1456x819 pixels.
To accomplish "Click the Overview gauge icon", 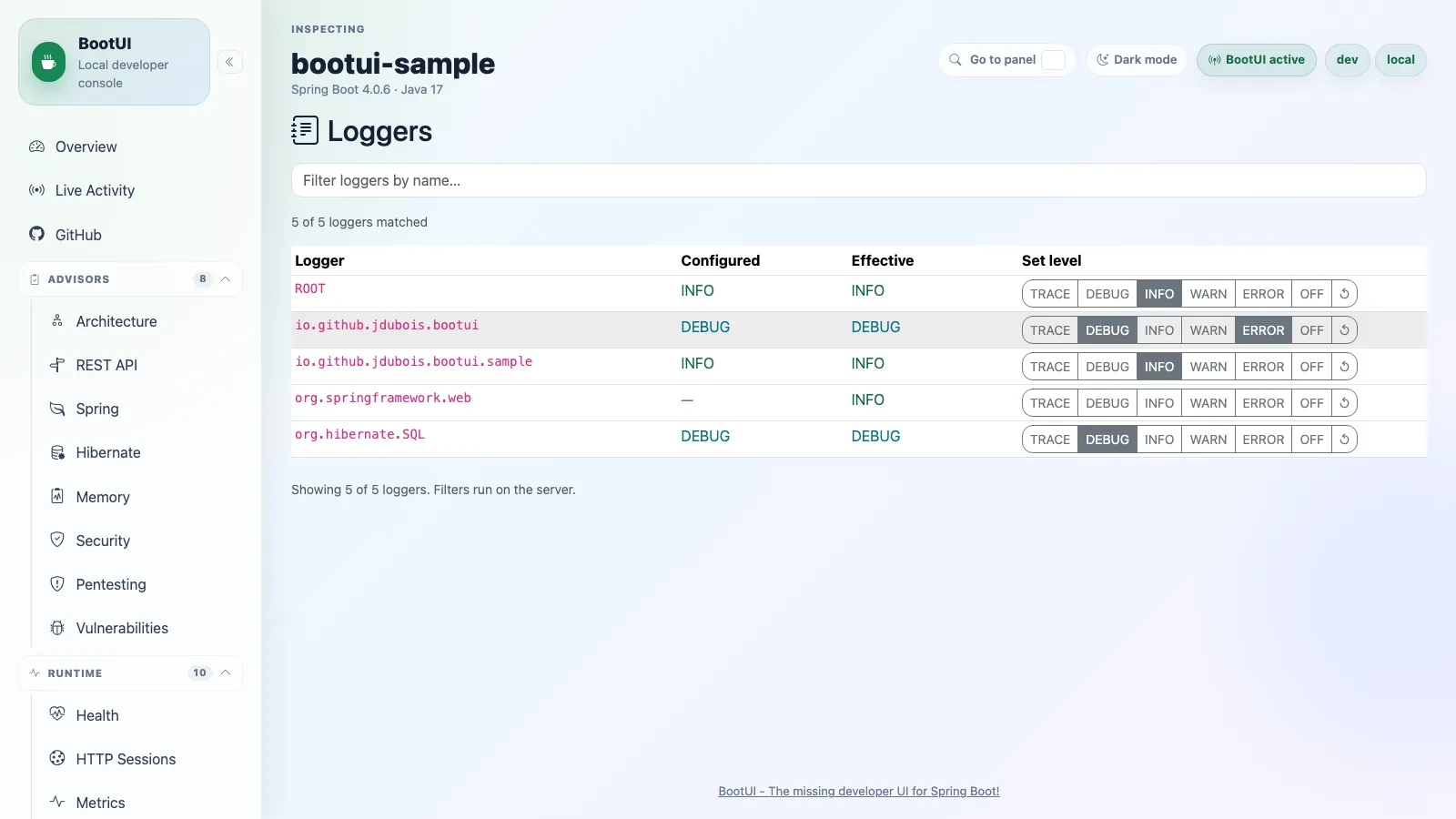I will point(36,147).
